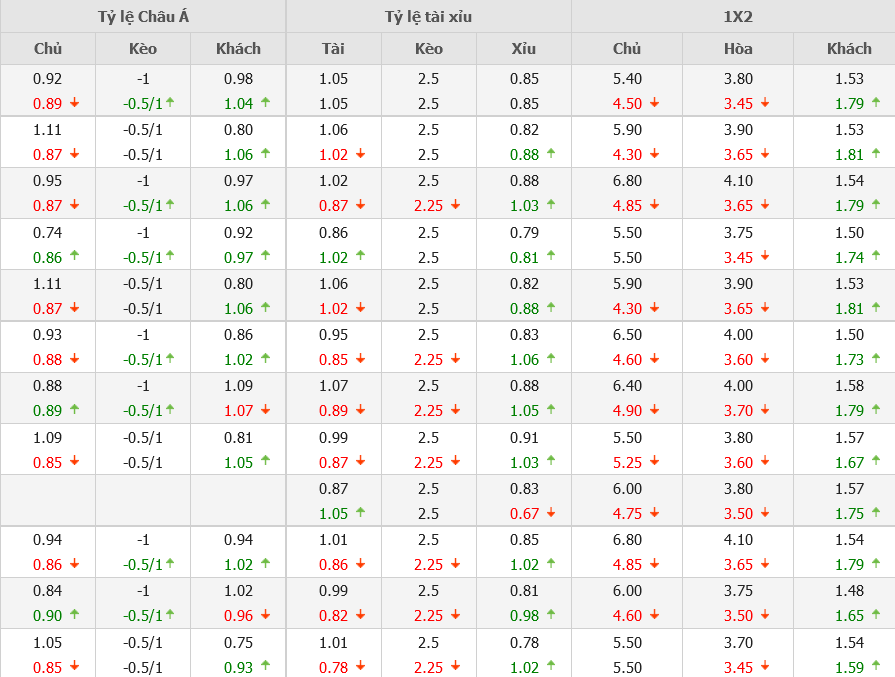Click the green up arrow beside 1.67
895x677 pixels.
[876, 462]
